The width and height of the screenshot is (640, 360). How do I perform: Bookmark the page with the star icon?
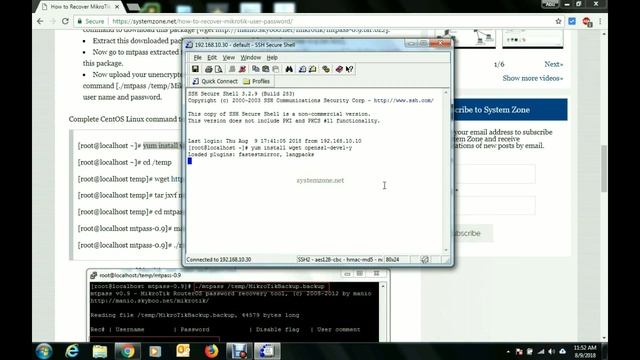558,21
